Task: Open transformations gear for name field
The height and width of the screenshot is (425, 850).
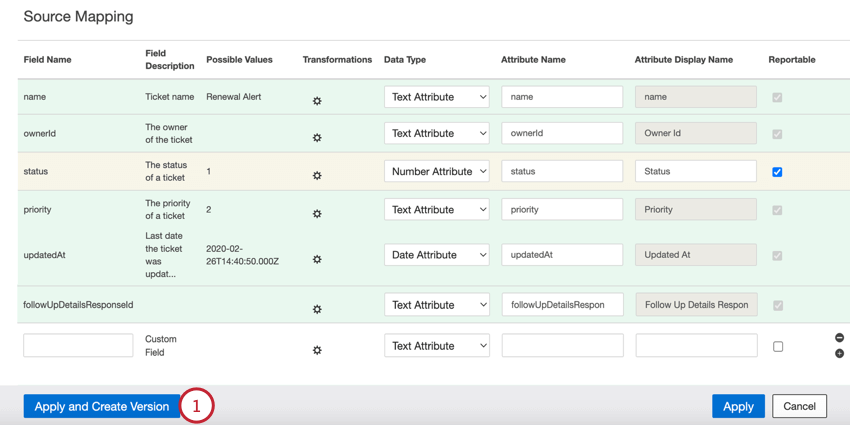Action: tap(317, 101)
